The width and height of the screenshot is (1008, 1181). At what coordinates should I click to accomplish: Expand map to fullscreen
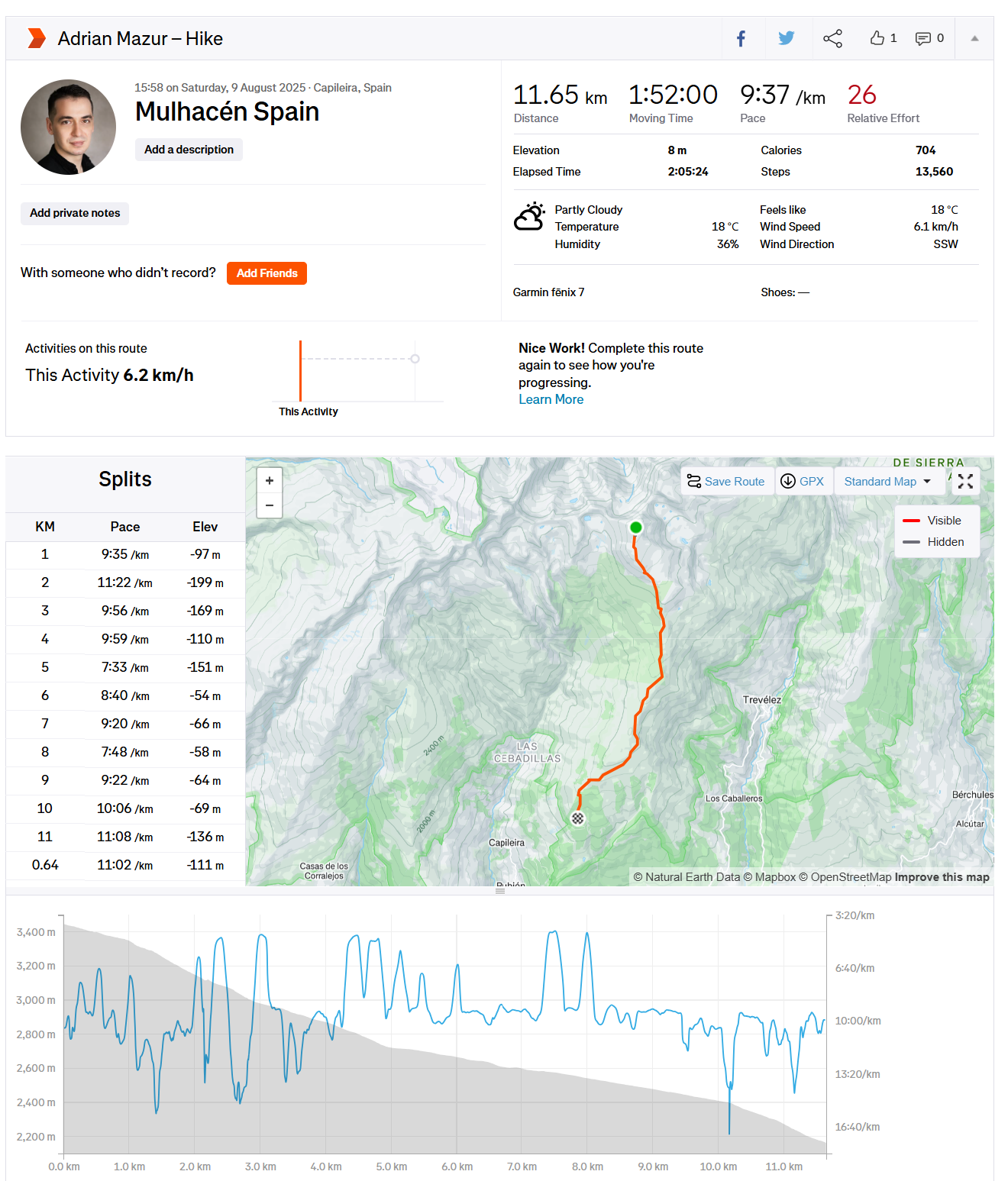(x=965, y=481)
